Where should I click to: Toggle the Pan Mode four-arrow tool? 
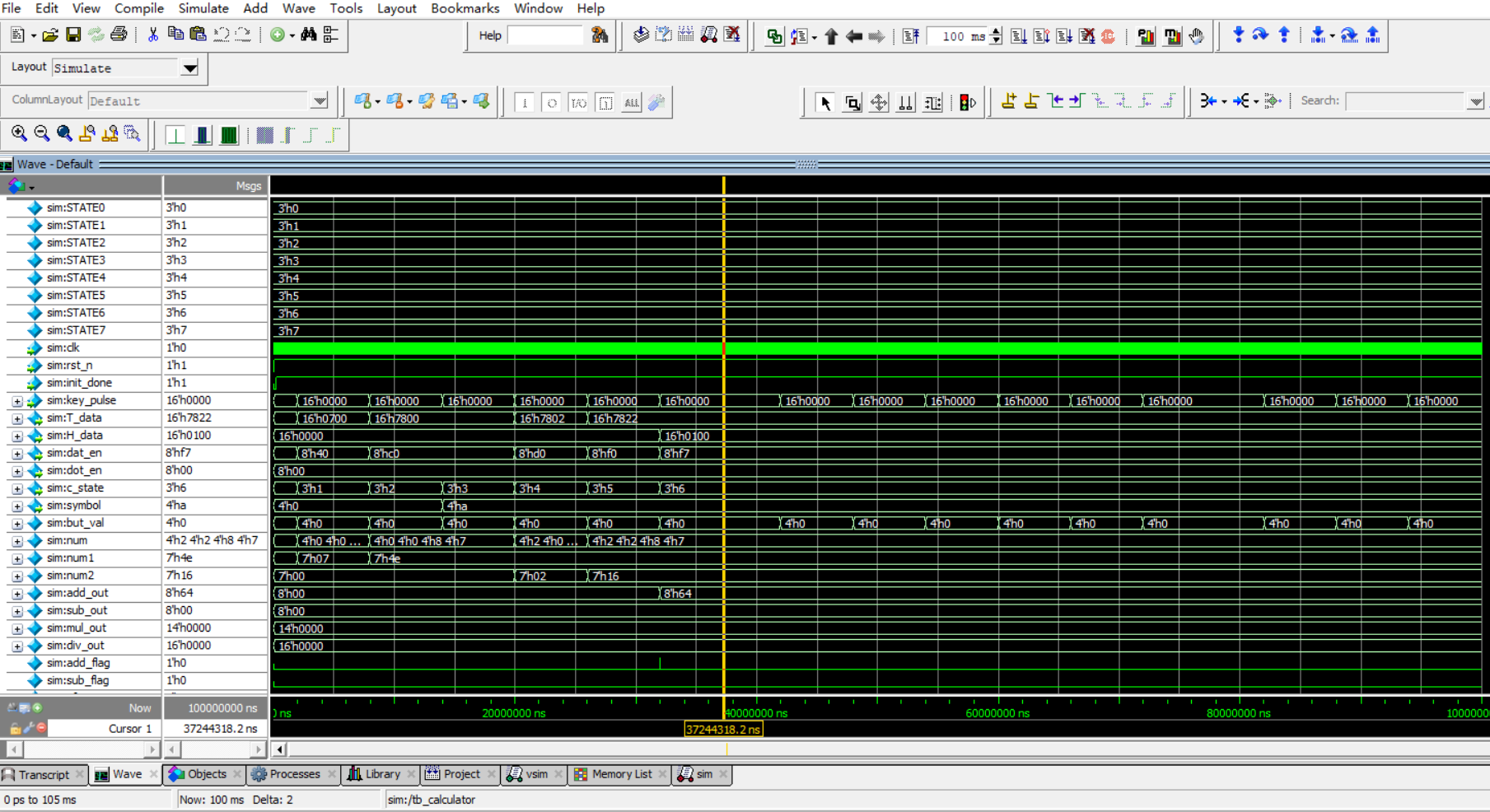pyautogui.click(x=879, y=103)
